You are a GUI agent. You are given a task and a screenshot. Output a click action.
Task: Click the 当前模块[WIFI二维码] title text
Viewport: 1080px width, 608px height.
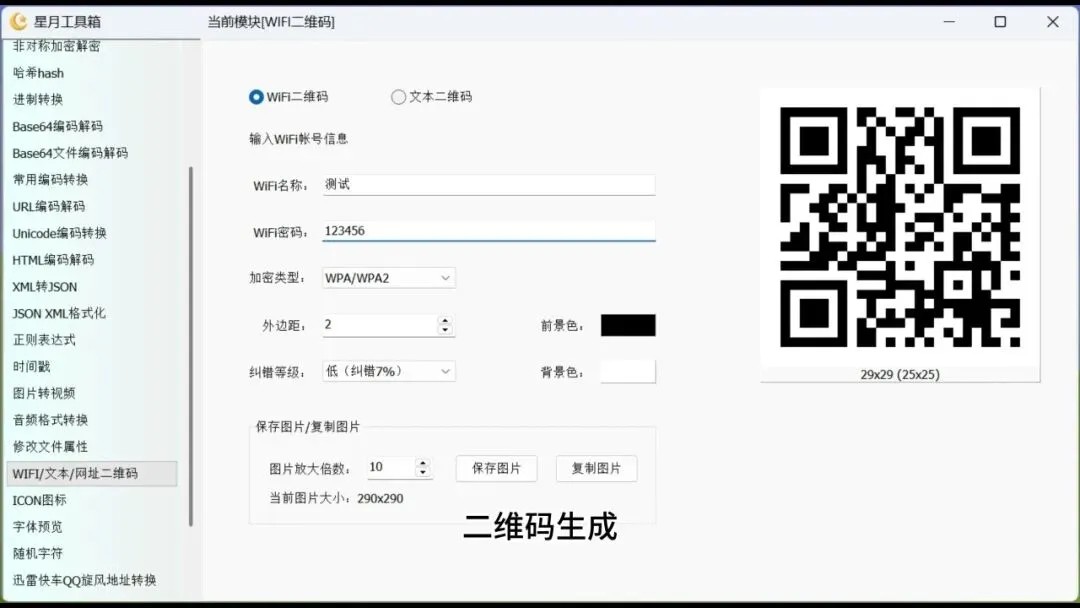click(x=271, y=22)
